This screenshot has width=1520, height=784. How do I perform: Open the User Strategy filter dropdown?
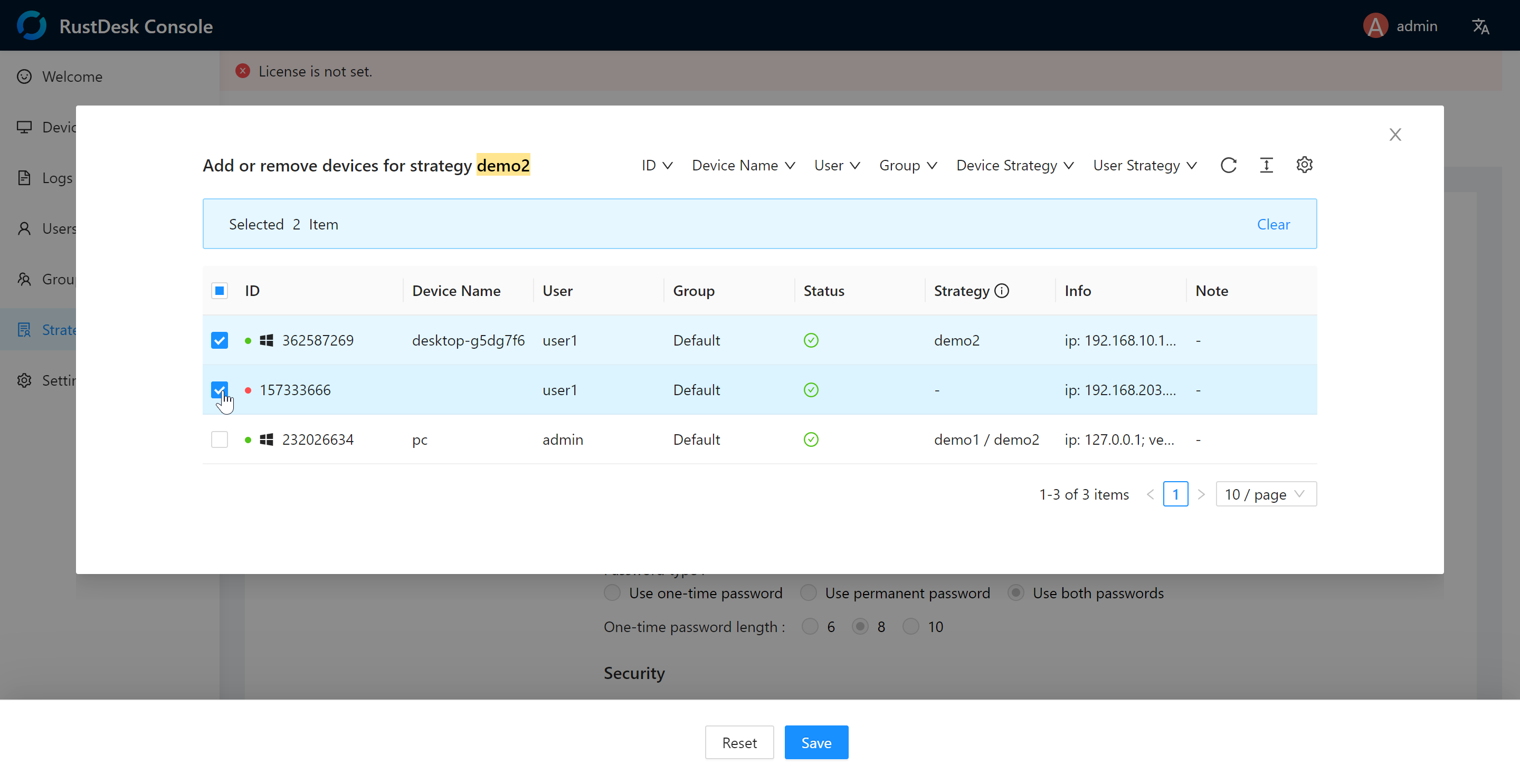coord(1145,165)
